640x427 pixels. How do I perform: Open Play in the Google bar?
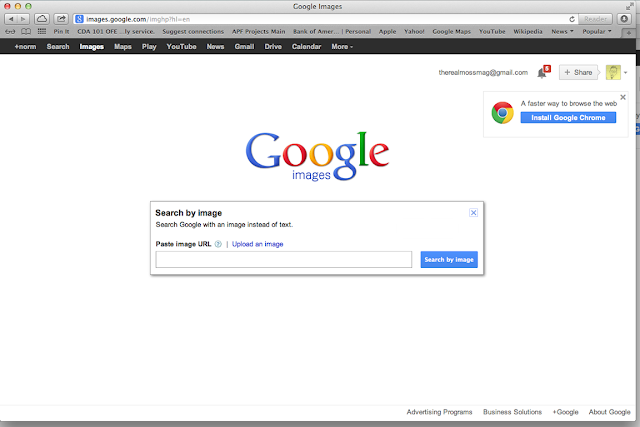[x=149, y=47]
